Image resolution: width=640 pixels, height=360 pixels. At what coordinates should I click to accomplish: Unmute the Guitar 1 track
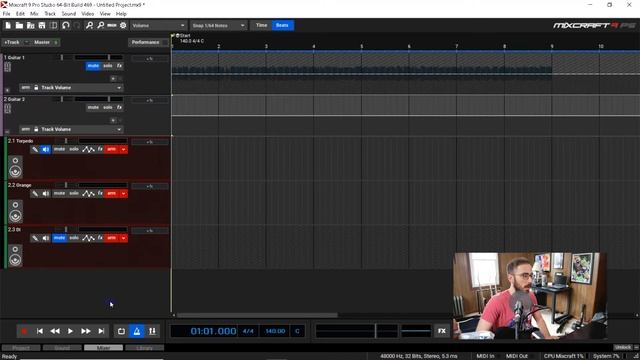[x=93, y=66]
